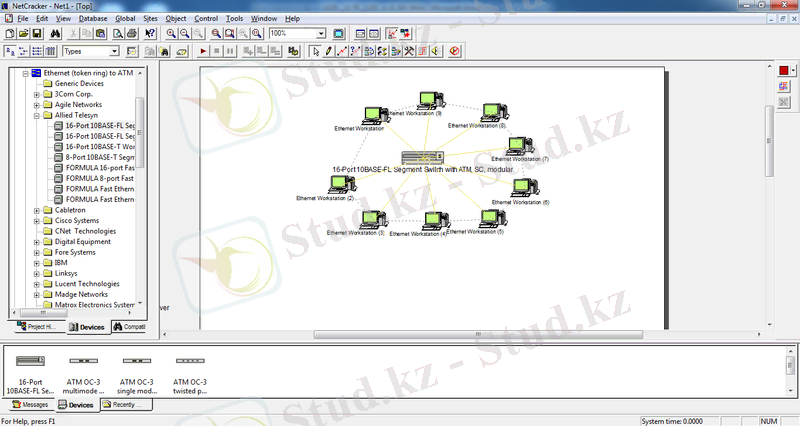Select Ethernet Workstation (2) in the diagram
The image size is (800, 426).
(x=342, y=184)
